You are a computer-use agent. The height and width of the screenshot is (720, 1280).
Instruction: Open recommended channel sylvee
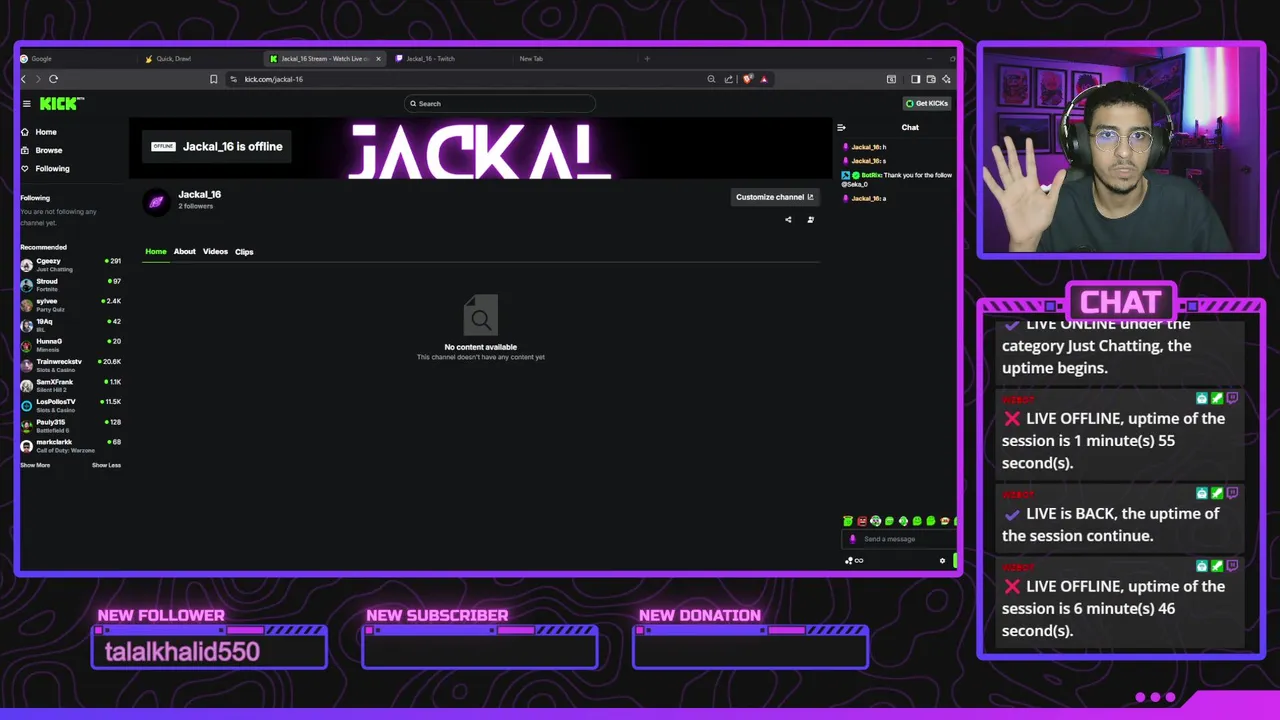coord(70,305)
